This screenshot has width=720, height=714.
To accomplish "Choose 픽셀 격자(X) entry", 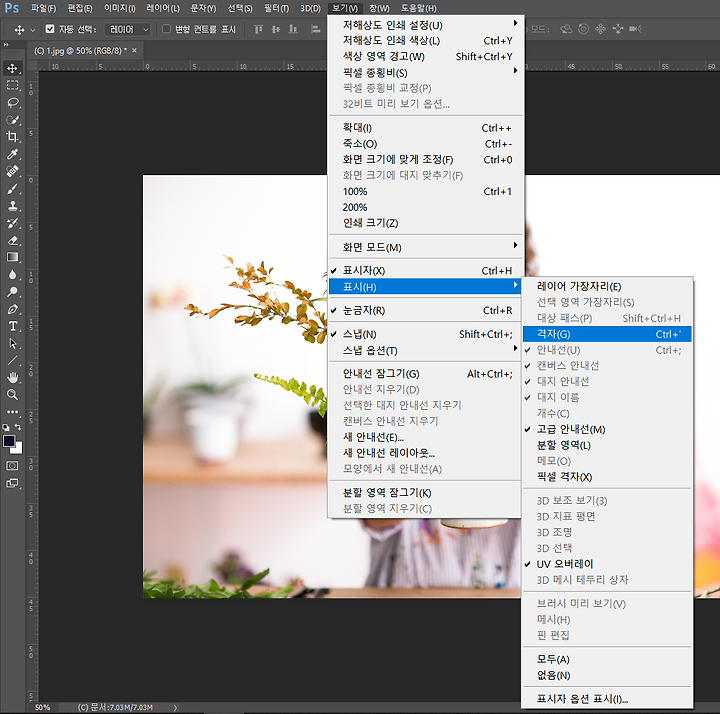I will [607, 477].
